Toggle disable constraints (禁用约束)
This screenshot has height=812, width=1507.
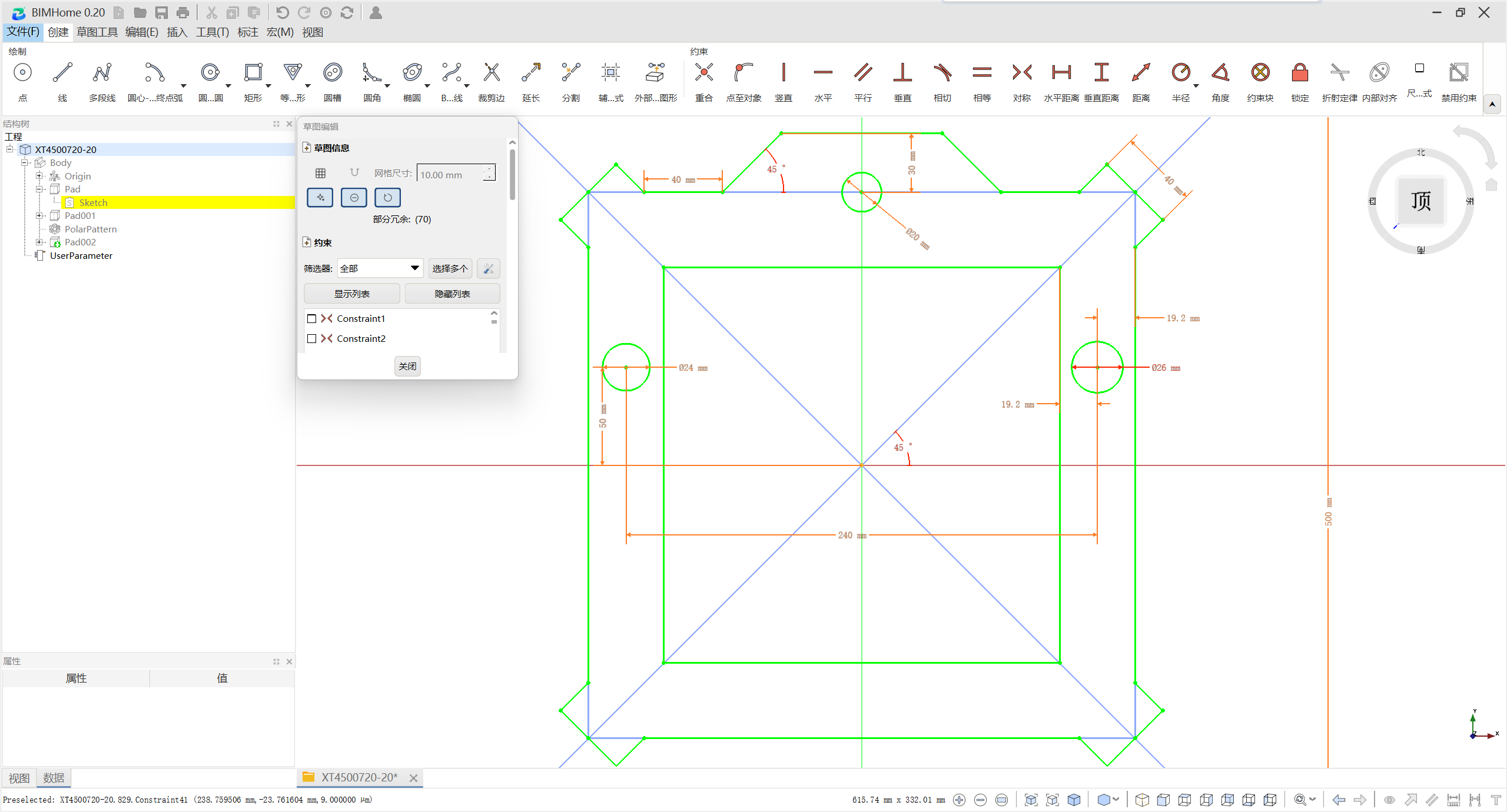coord(1459,81)
